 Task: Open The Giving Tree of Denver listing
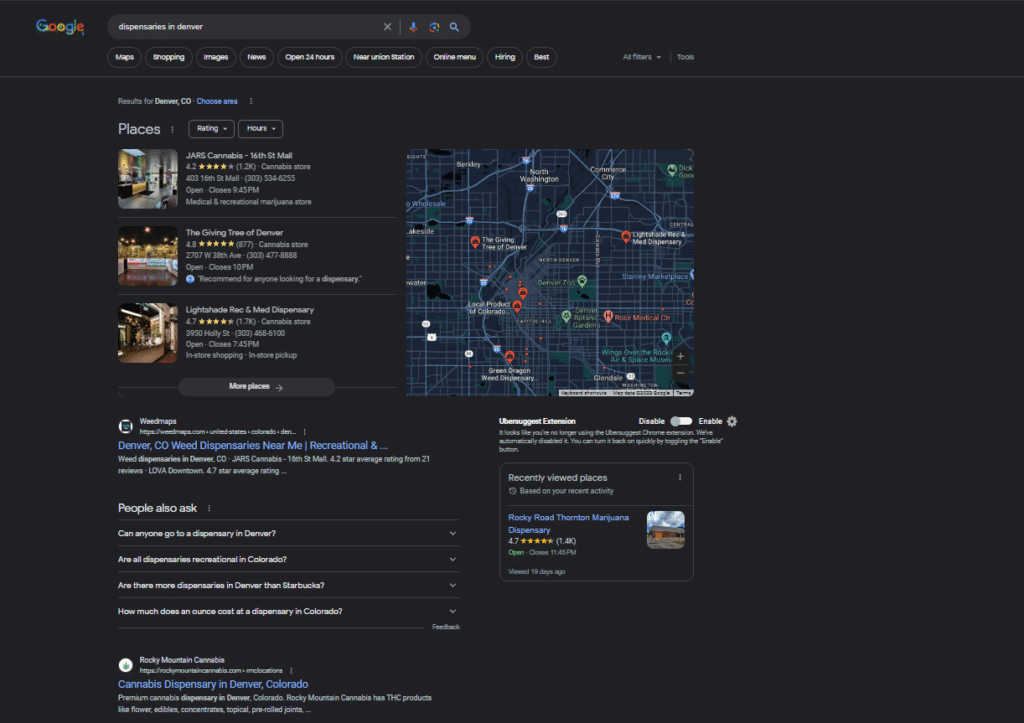234,233
